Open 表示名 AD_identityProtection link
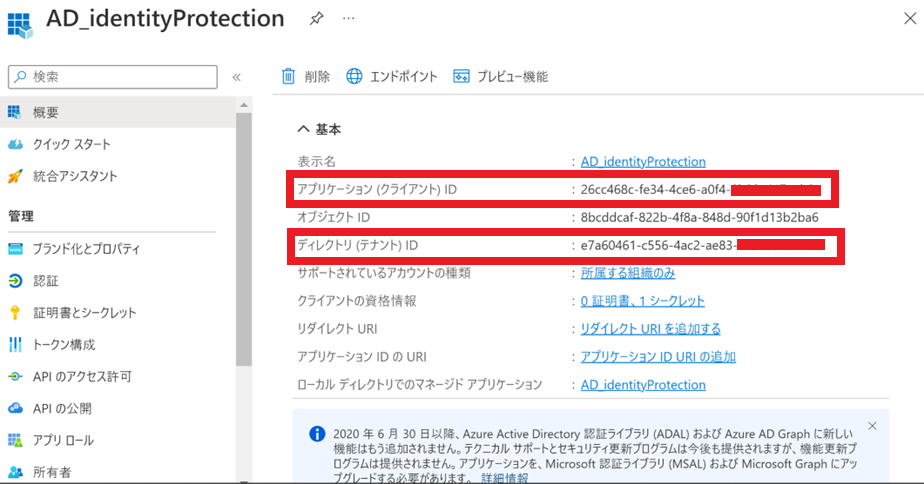Viewport: 924px width, 484px height. coord(643,162)
